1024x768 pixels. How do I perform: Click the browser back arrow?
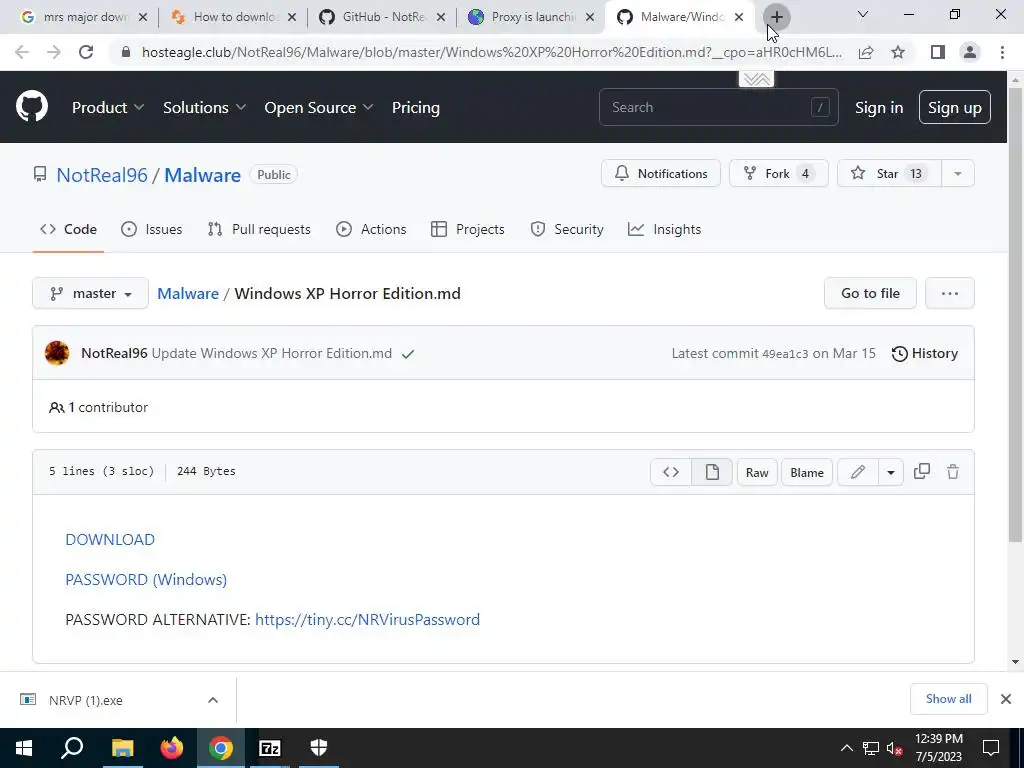[x=22, y=52]
